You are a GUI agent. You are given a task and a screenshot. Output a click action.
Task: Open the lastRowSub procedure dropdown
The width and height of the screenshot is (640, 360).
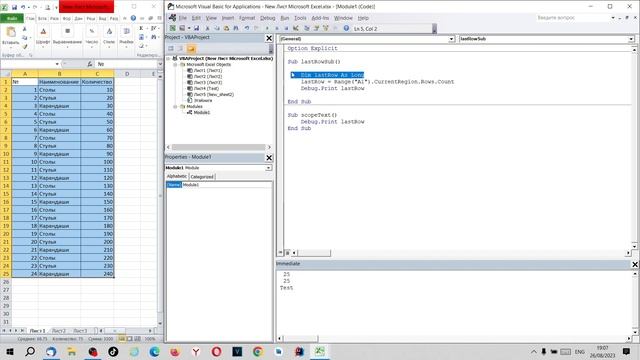(x=631, y=39)
